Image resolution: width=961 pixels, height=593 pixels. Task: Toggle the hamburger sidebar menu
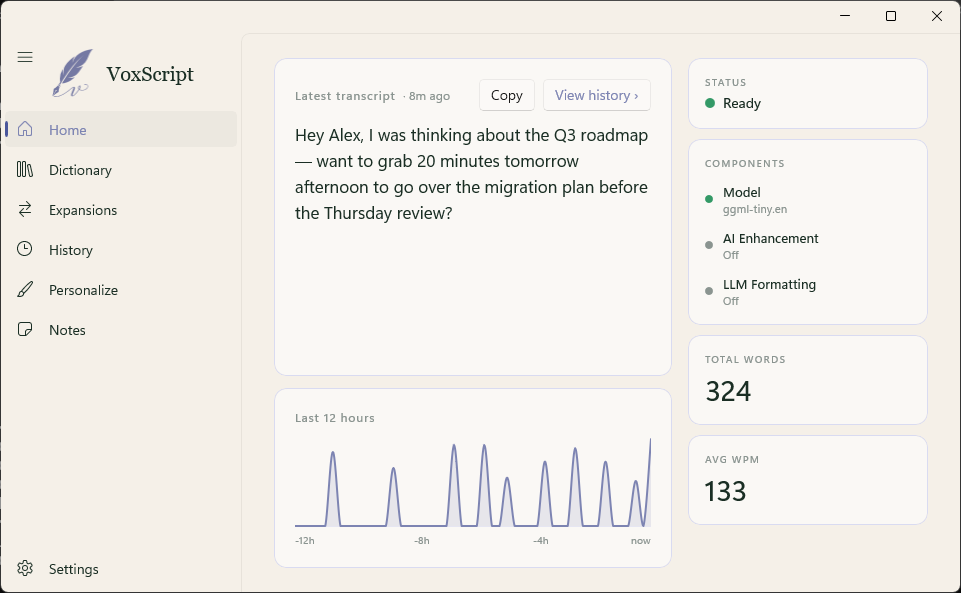25,57
